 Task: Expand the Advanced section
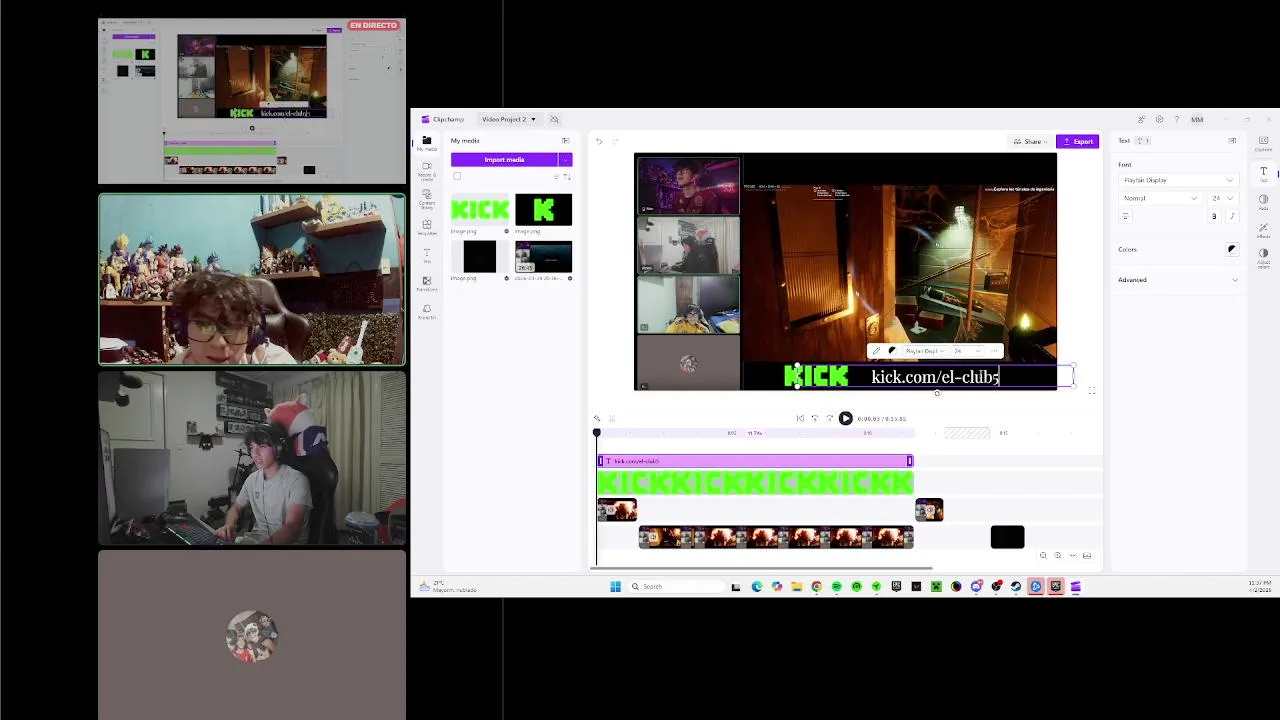pos(1178,280)
